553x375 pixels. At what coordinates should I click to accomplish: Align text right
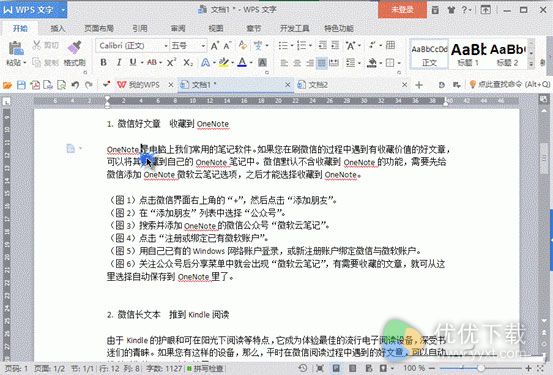coord(310,63)
